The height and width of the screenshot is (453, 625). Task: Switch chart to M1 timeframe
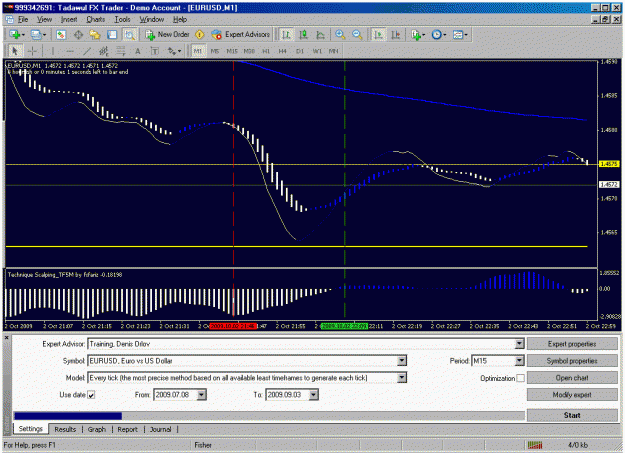[198, 51]
